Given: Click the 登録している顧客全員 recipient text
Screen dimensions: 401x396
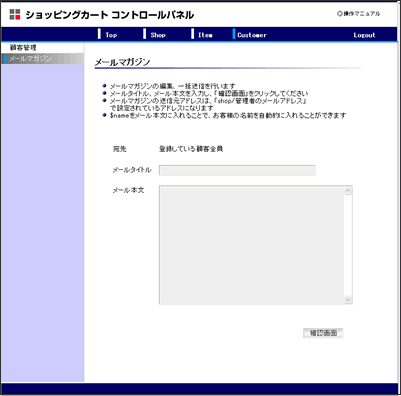Looking at the screenshot, I should 191,149.
